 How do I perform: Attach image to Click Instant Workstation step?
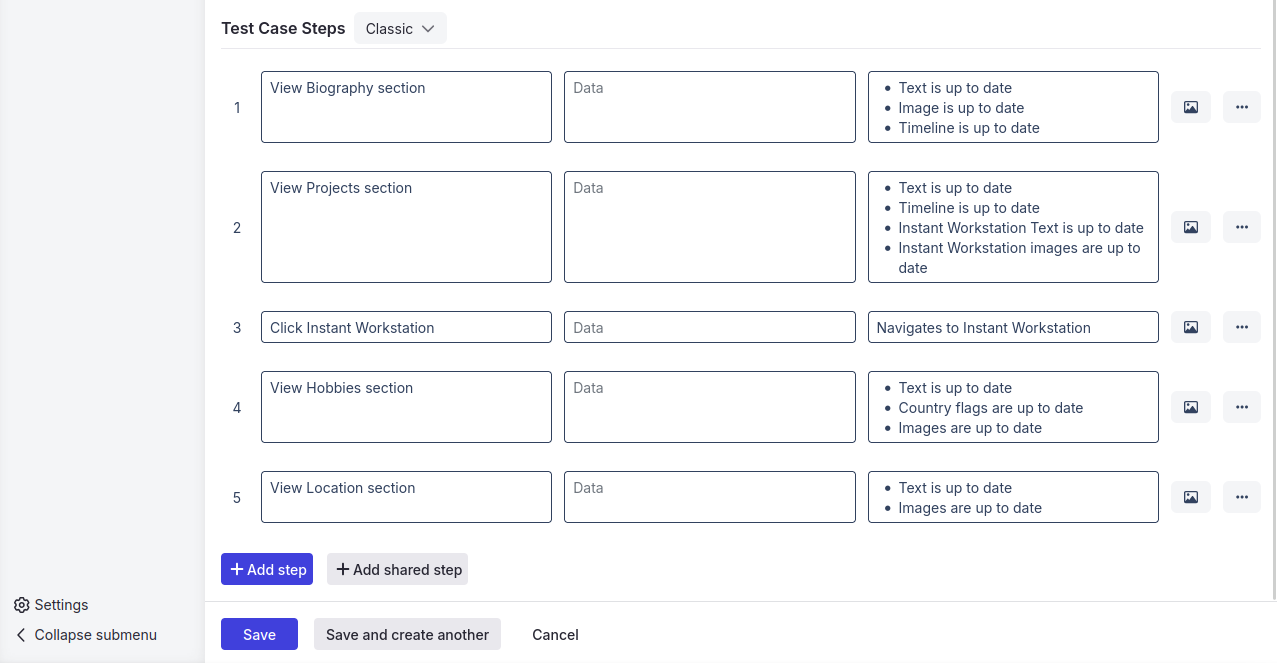(1191, 327)
